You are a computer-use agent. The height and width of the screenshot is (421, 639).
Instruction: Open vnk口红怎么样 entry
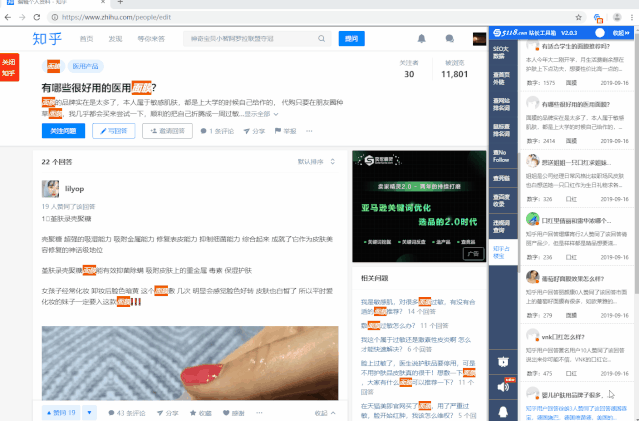(x=563, y=337)
